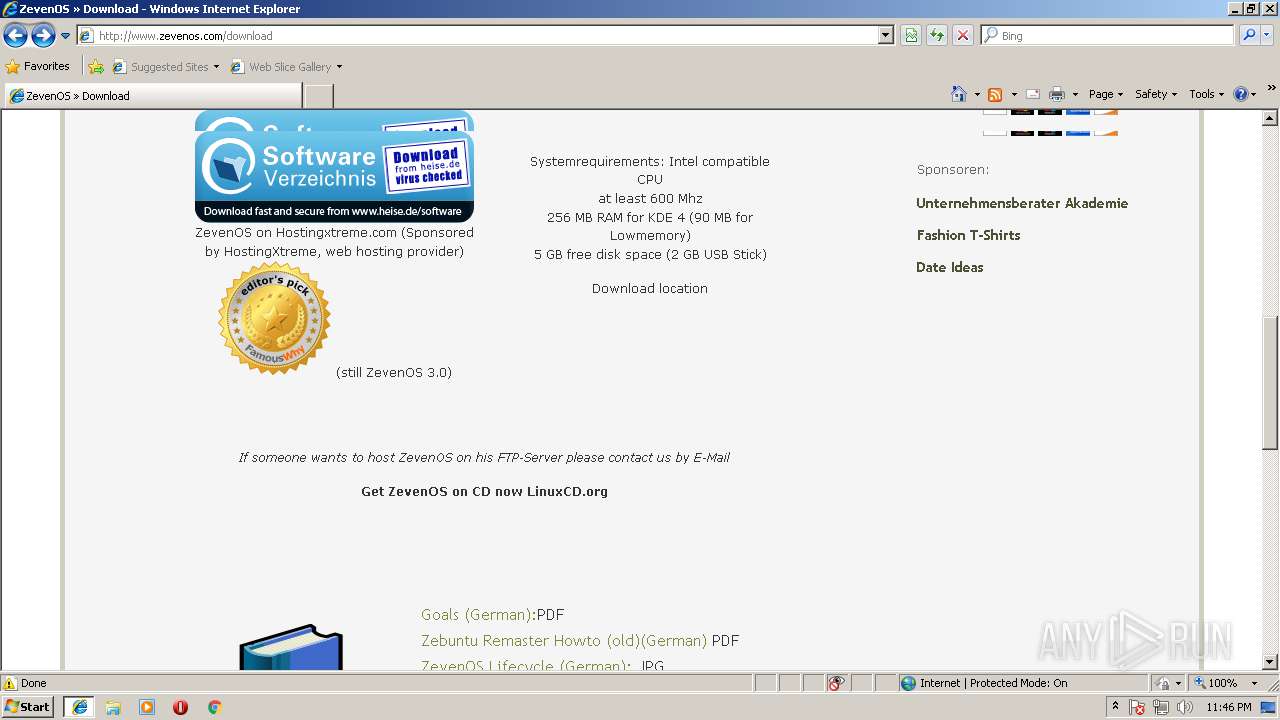
Task: Open Google Chrome from the taskbar
Action: tap(214, 707)
